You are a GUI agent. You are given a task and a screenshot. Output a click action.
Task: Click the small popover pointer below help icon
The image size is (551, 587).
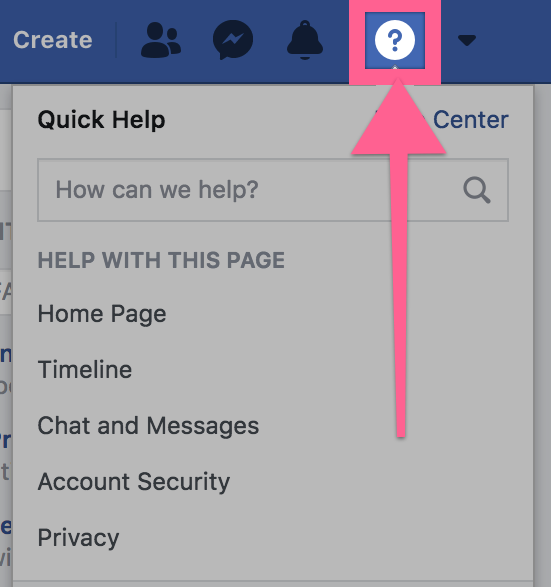[x=395, y=67]
